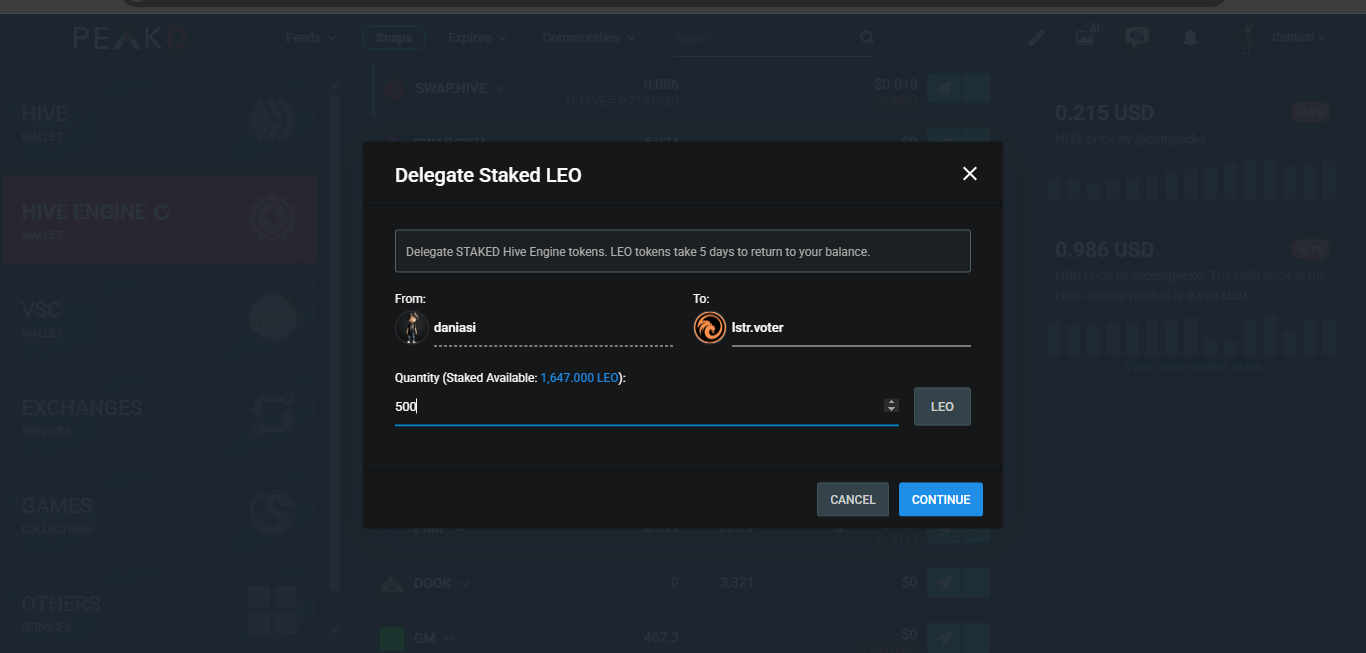Viewport: 1366px width, 653px height.
Task: Click the image gallery icon in header
Action: [1085, 37]
